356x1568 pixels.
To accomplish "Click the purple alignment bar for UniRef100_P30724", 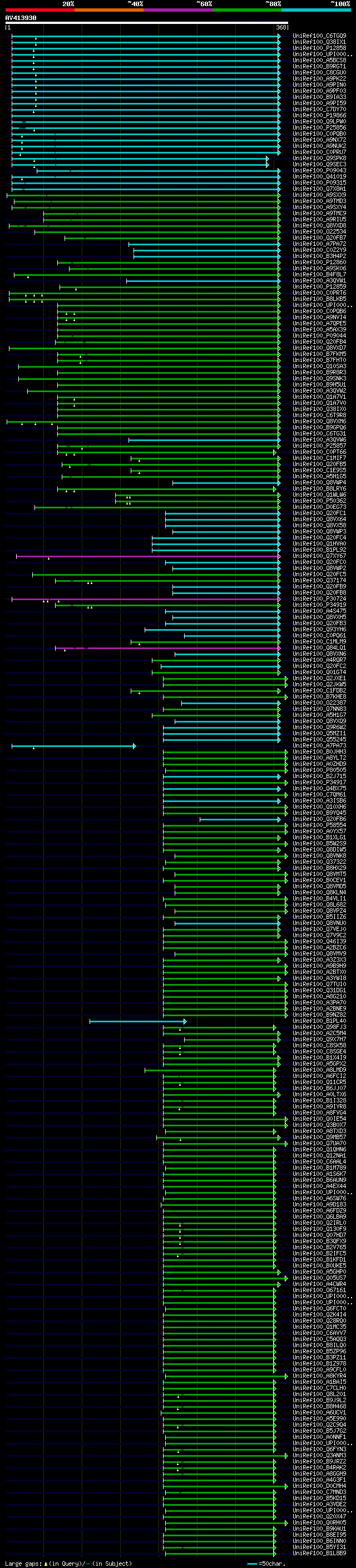I will click(146, 599).
